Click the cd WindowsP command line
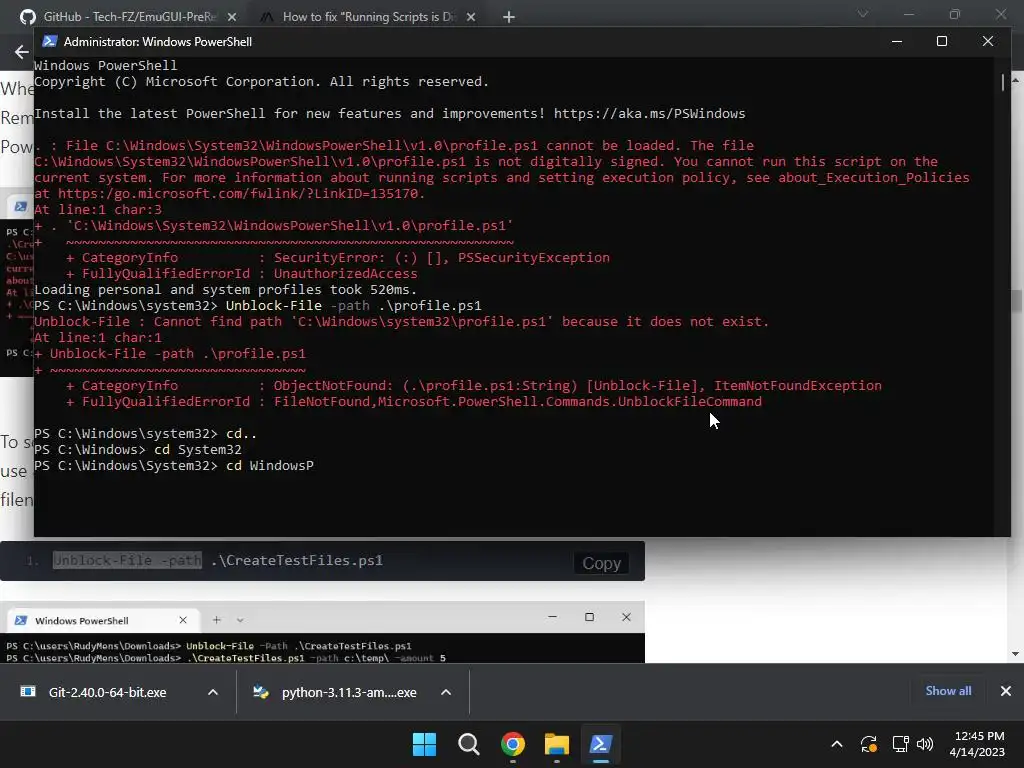The width and height of the screenshot is (1024, 768). tap(174, 466)
